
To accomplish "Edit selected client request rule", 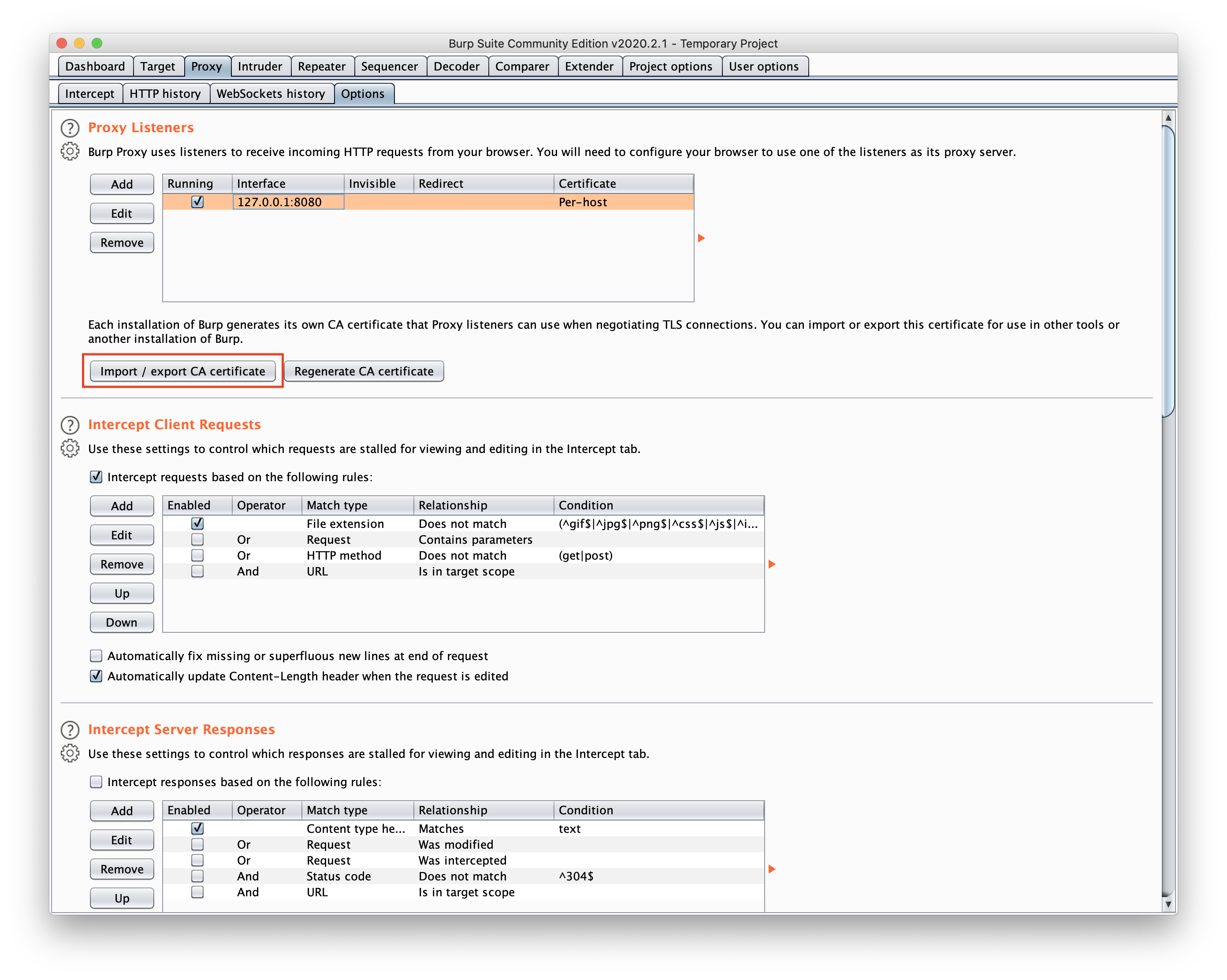I will click(x=122, y=535).
